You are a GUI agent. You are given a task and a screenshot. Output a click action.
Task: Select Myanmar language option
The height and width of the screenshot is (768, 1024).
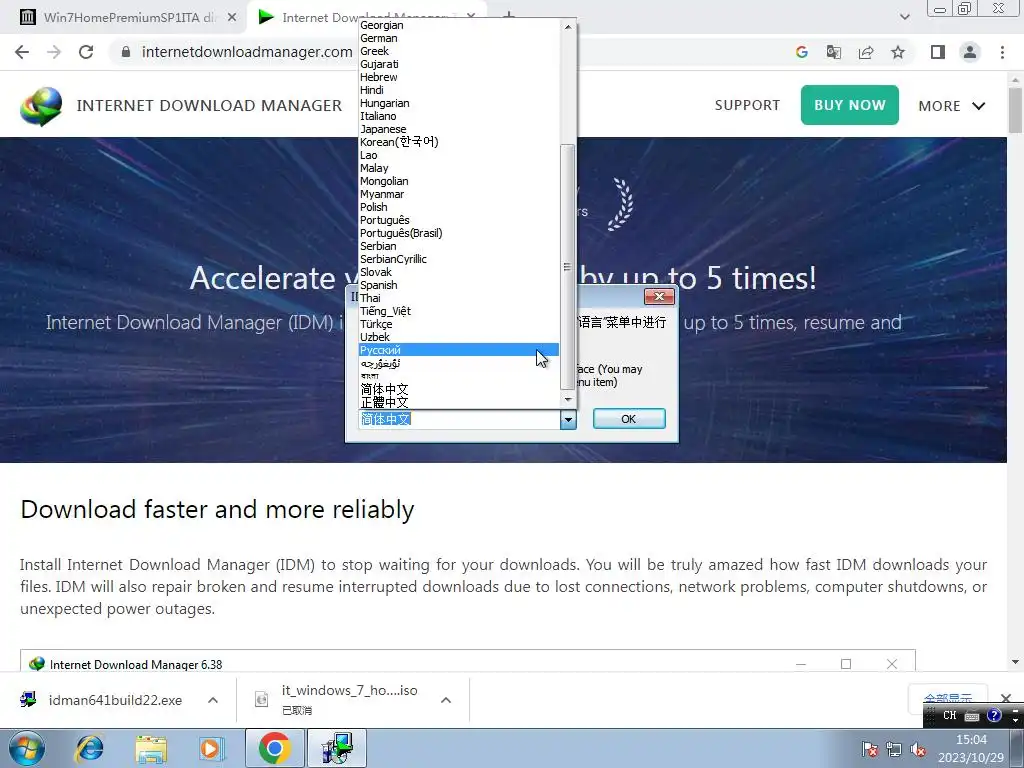click(458, 194)
